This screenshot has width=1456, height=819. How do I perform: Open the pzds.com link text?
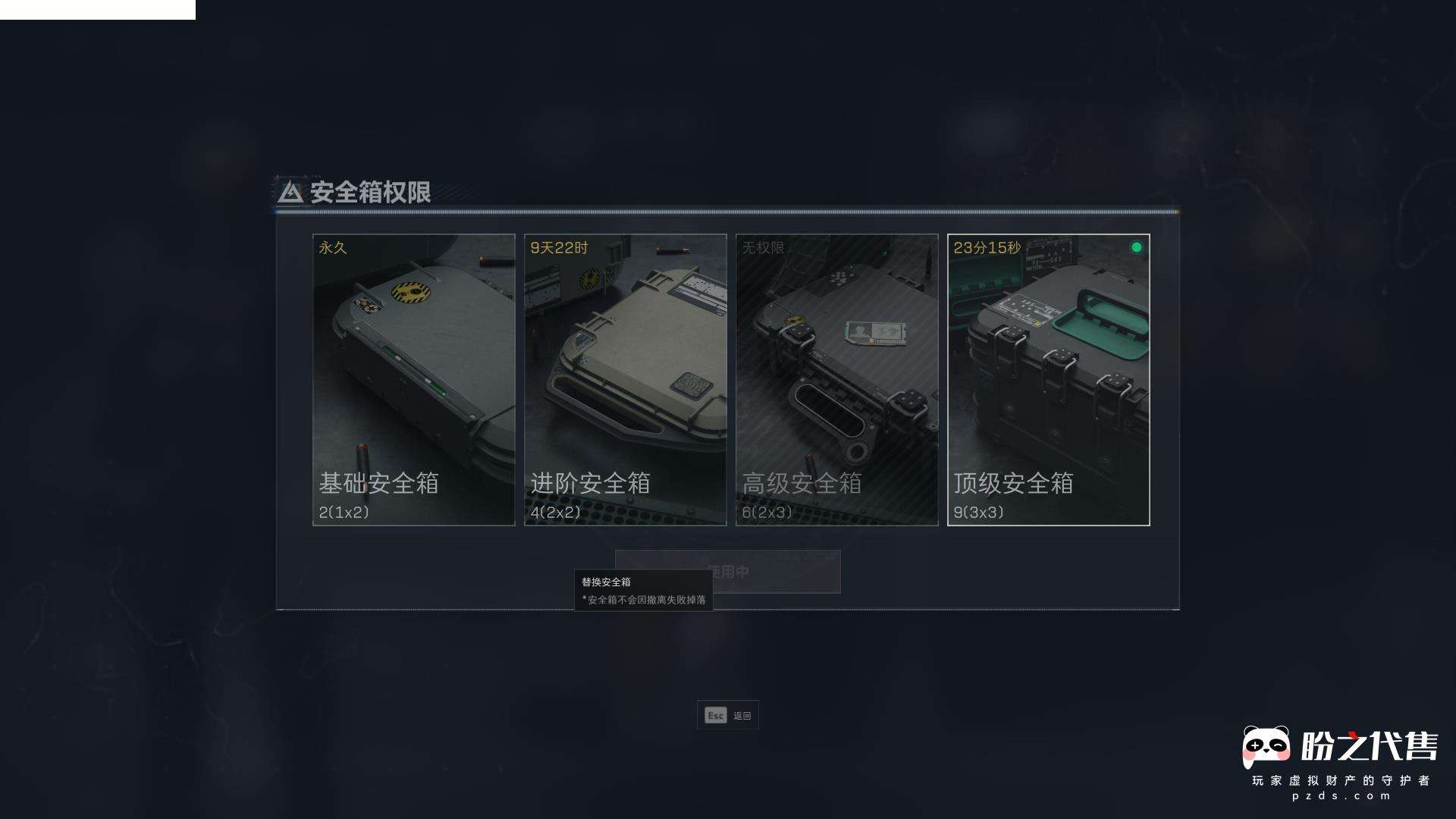(x=1341, y=796)
